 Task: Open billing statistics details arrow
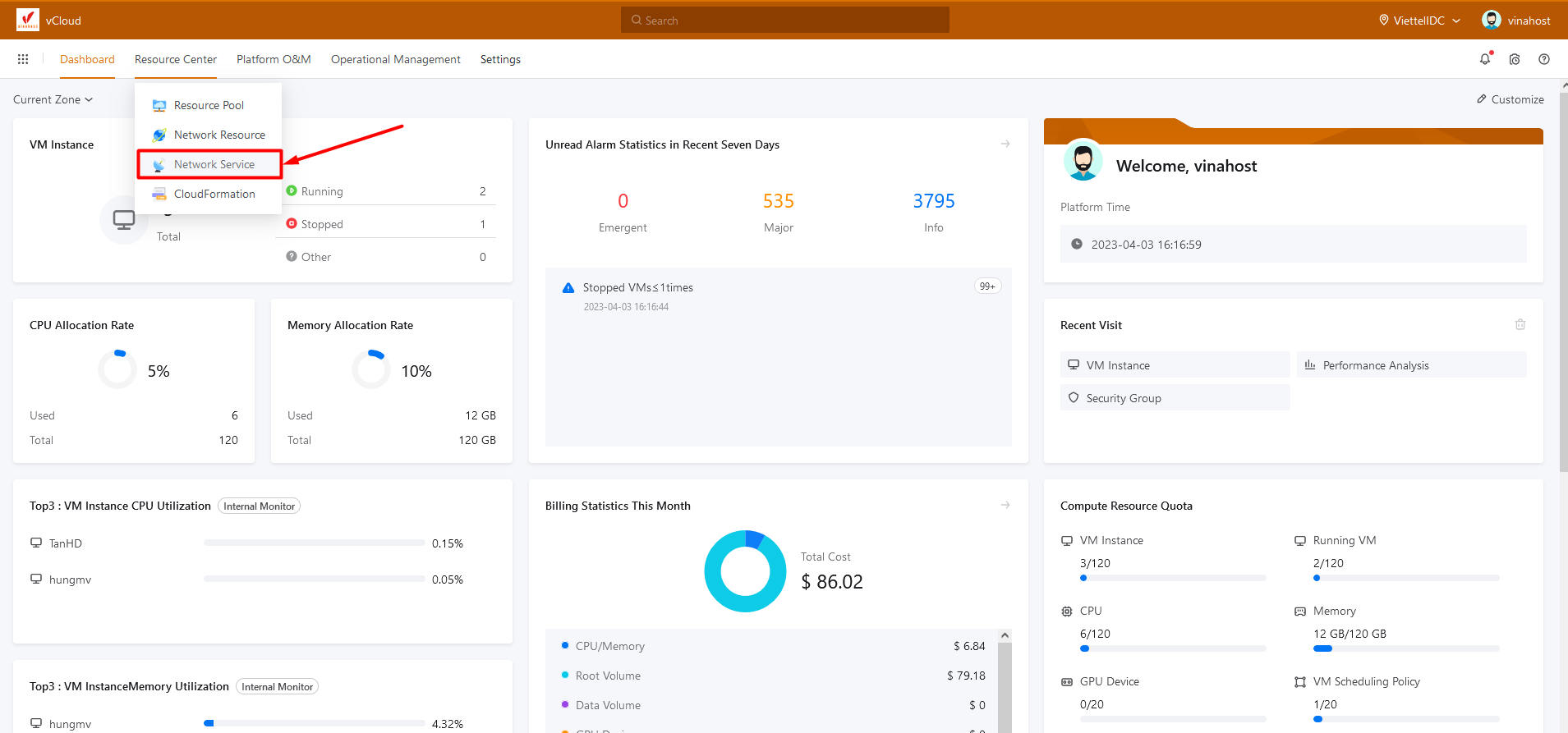point(1005,506)
